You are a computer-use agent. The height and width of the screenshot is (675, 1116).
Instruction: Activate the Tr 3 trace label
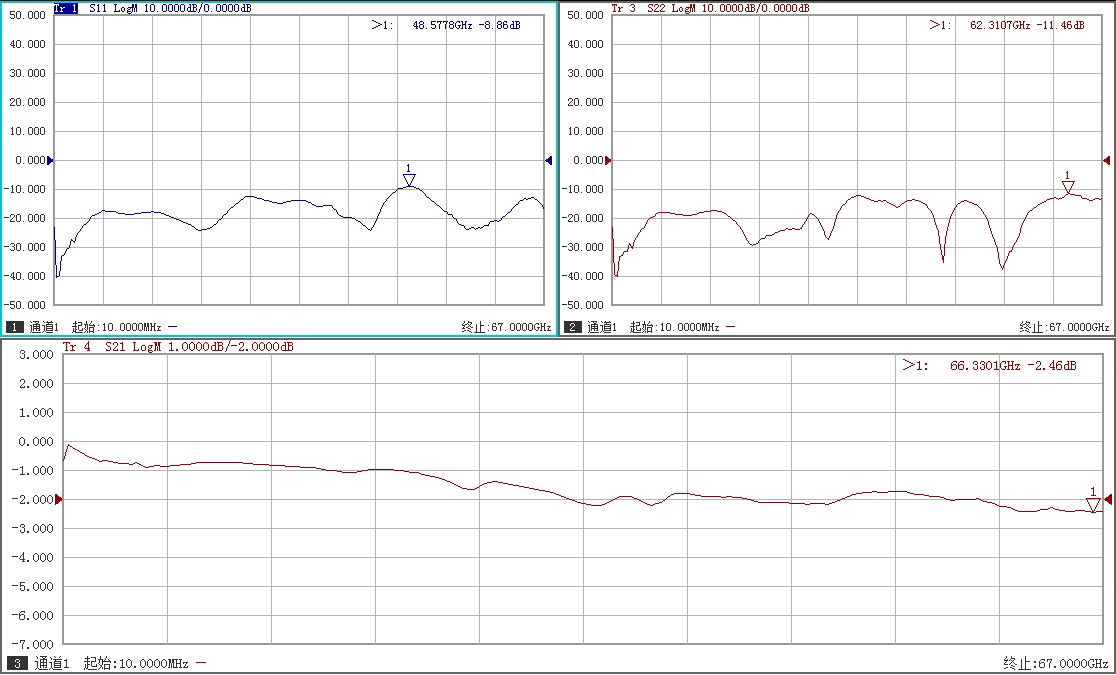[x=623, y=8]
